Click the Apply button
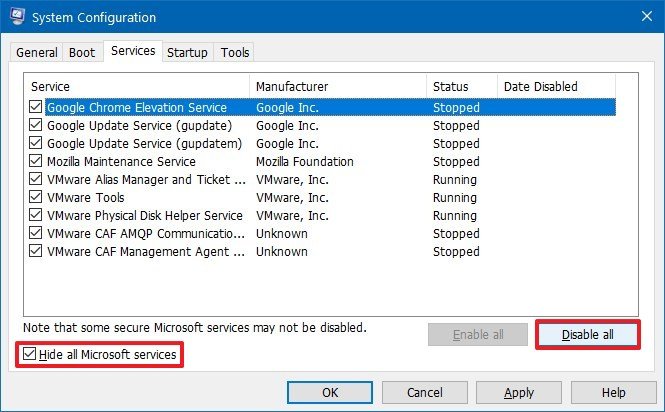 [x=518, y=393]
